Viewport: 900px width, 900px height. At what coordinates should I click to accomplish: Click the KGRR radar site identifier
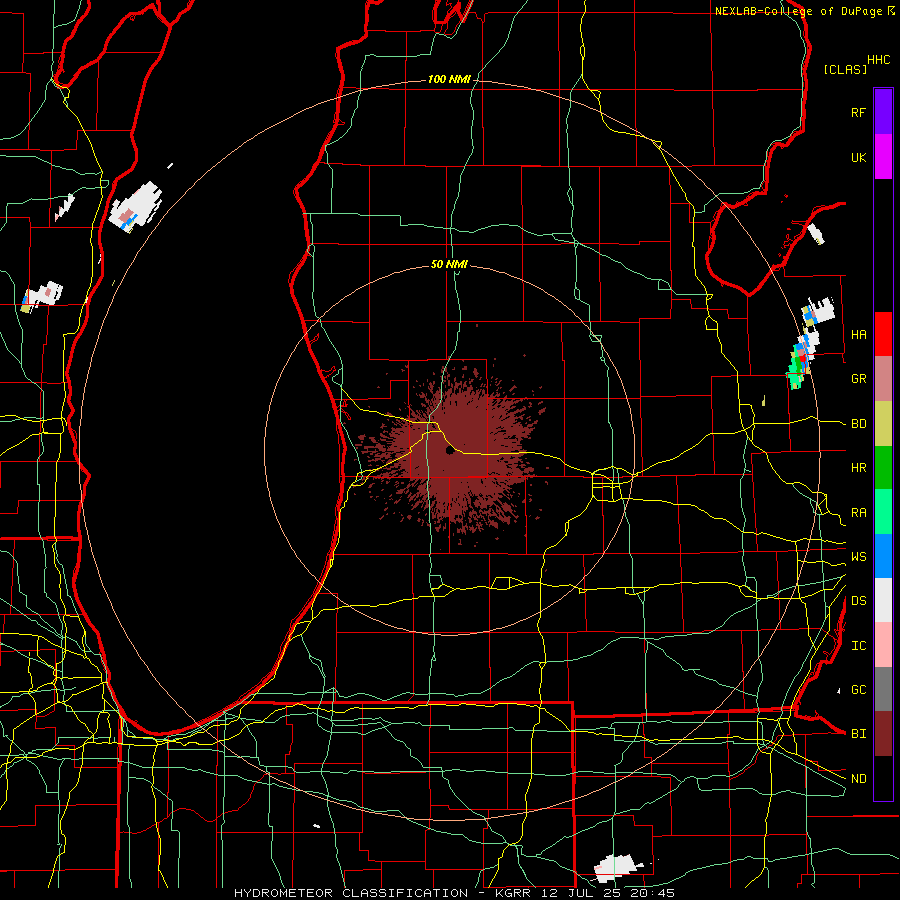point(513,893)
